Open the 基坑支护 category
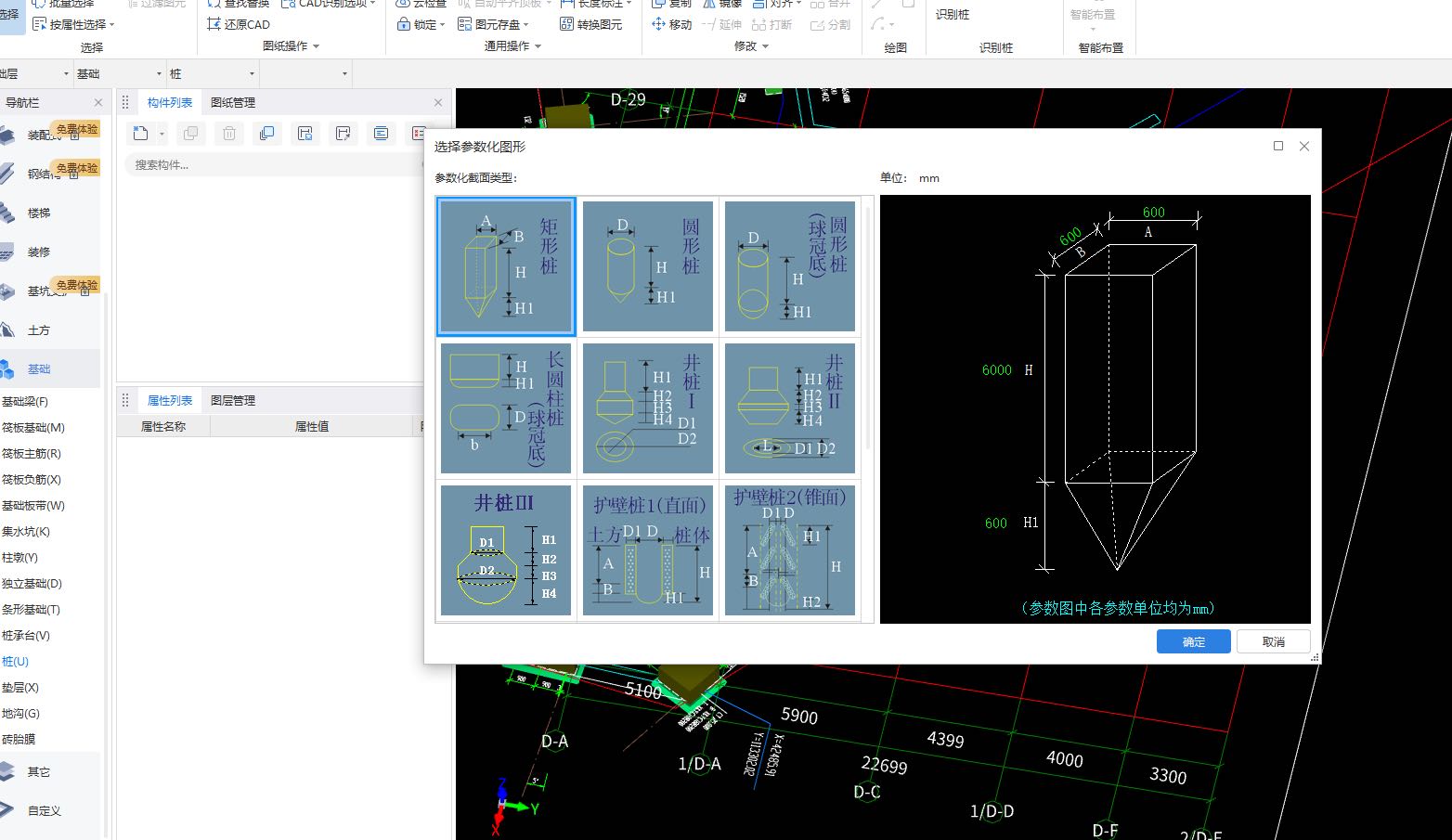 coord(50,291)
